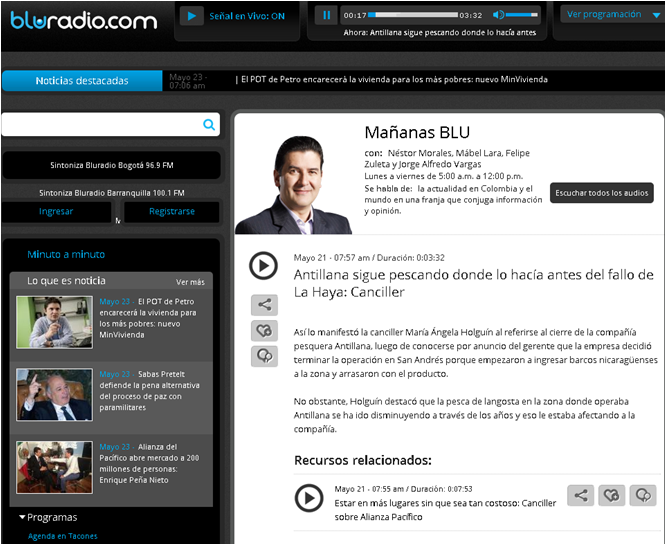Click the Lo que es noticia header
The image size is (666, 545).
click(66, 281)
